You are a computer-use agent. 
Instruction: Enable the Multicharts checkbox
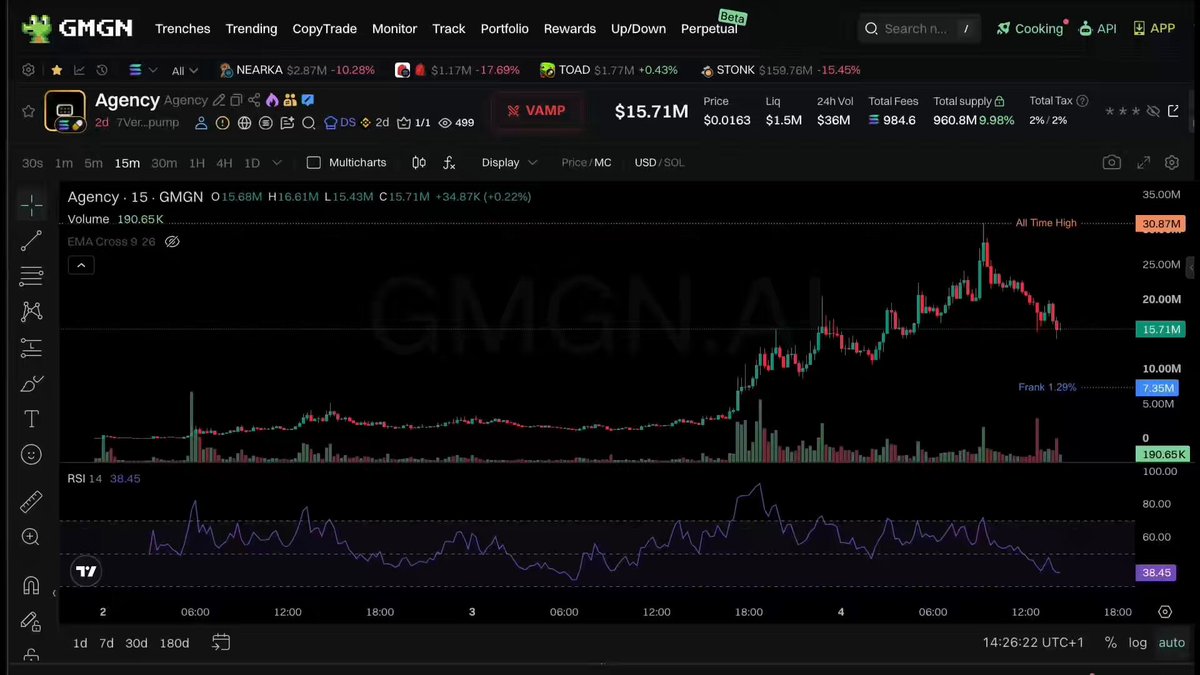pos(314,162)
